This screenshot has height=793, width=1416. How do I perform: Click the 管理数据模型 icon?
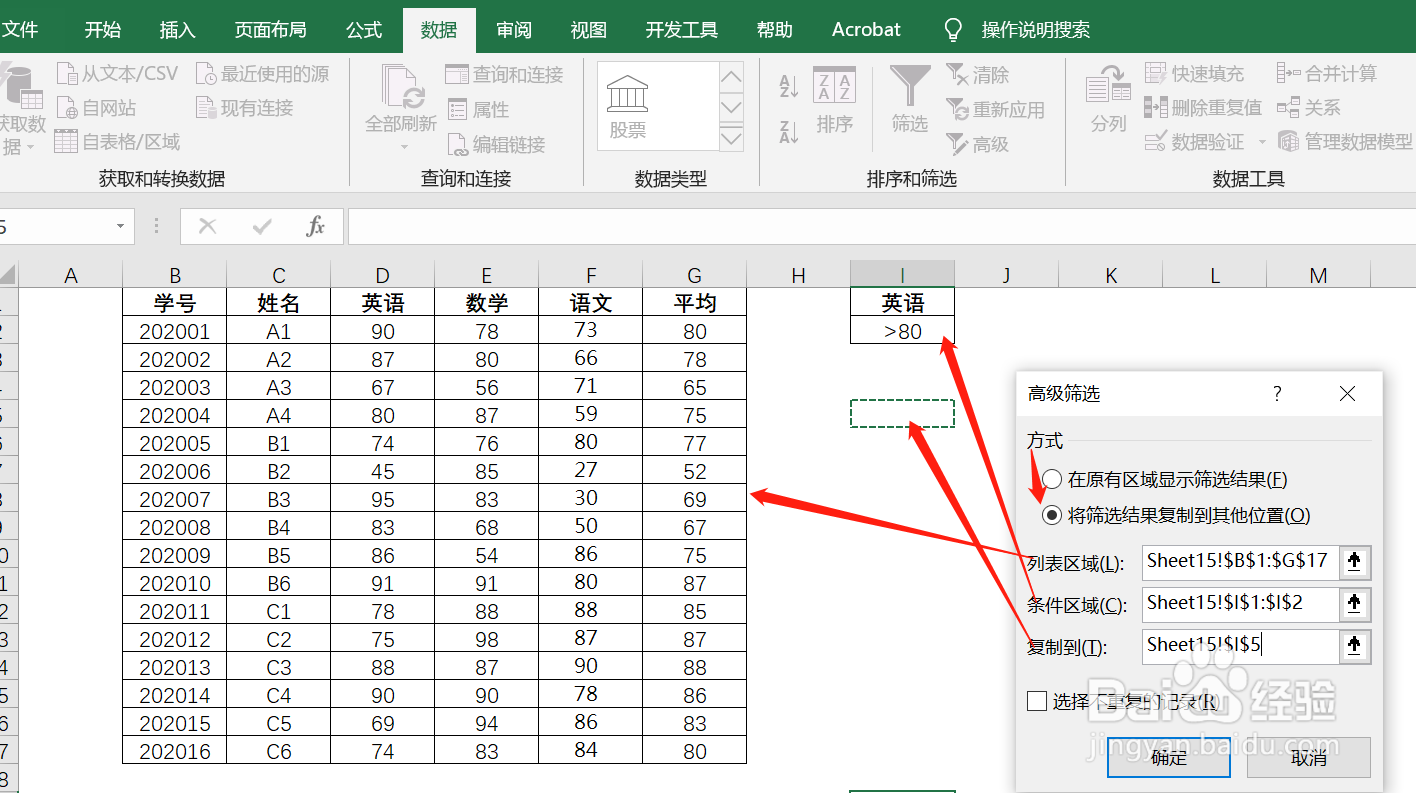coord(1288,142)
